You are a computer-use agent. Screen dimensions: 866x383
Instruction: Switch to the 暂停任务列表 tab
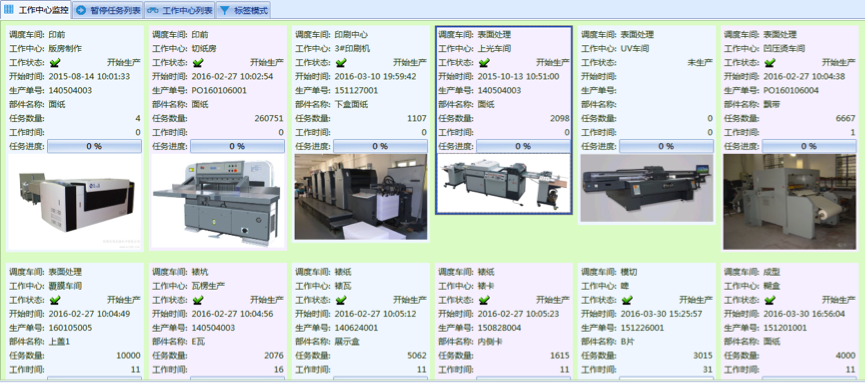coord(108,10)
